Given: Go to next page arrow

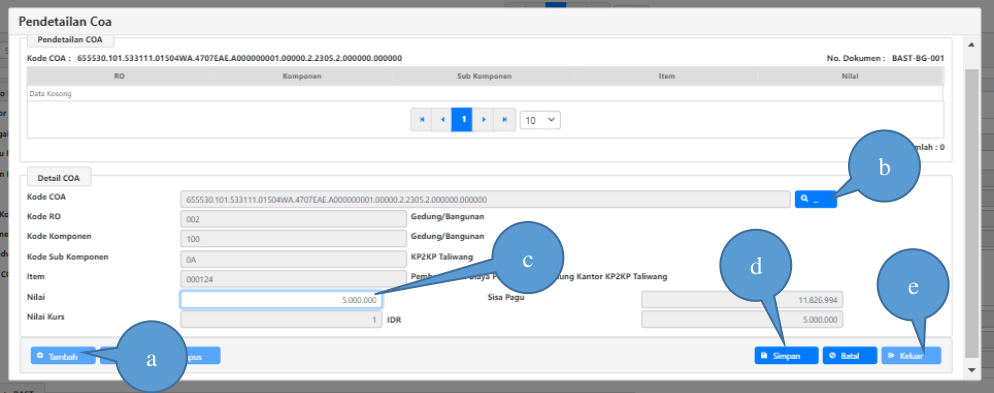Looking at the screenshot, I should pos(484,119).
